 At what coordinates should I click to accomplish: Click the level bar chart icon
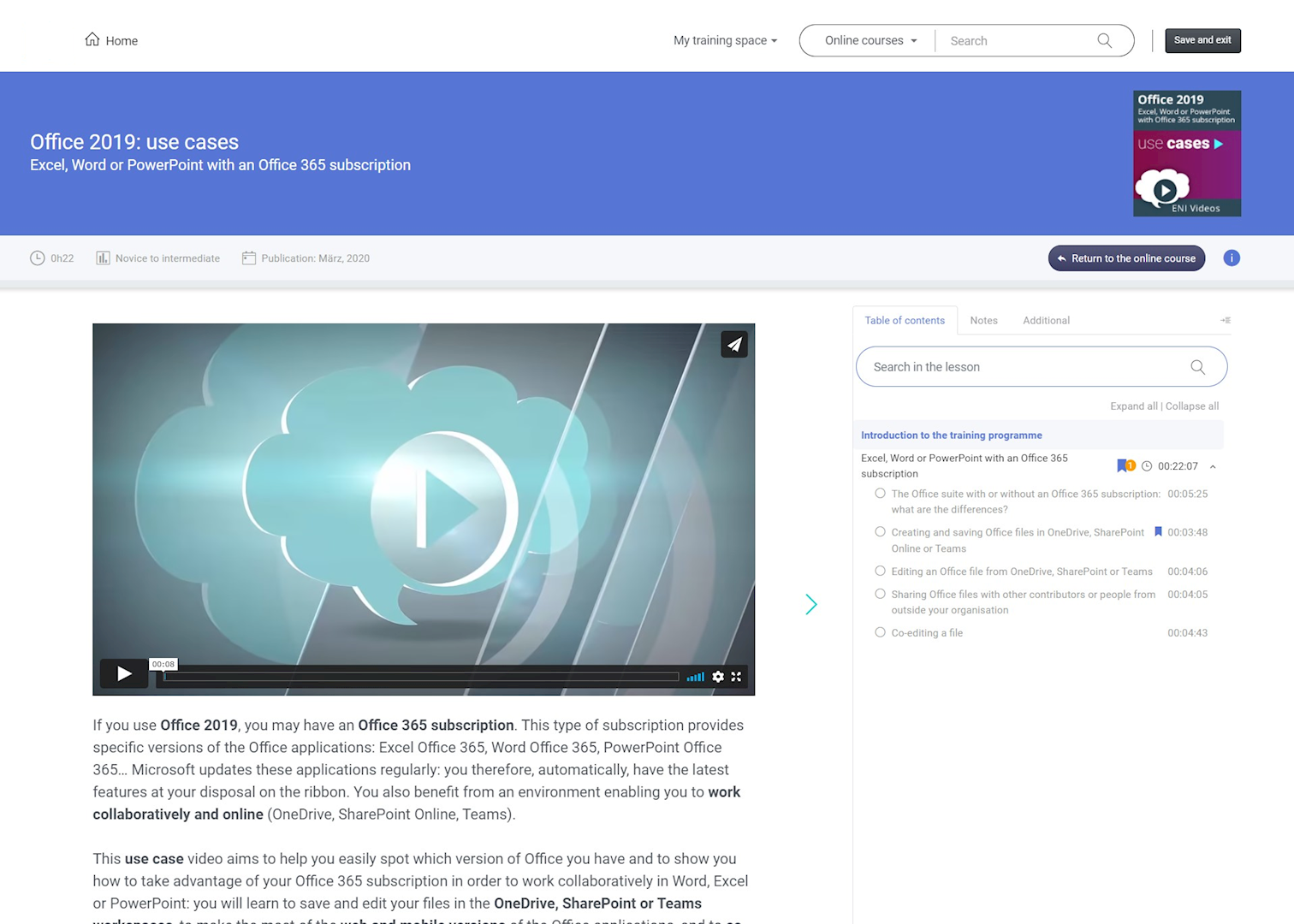coord(103,258)
